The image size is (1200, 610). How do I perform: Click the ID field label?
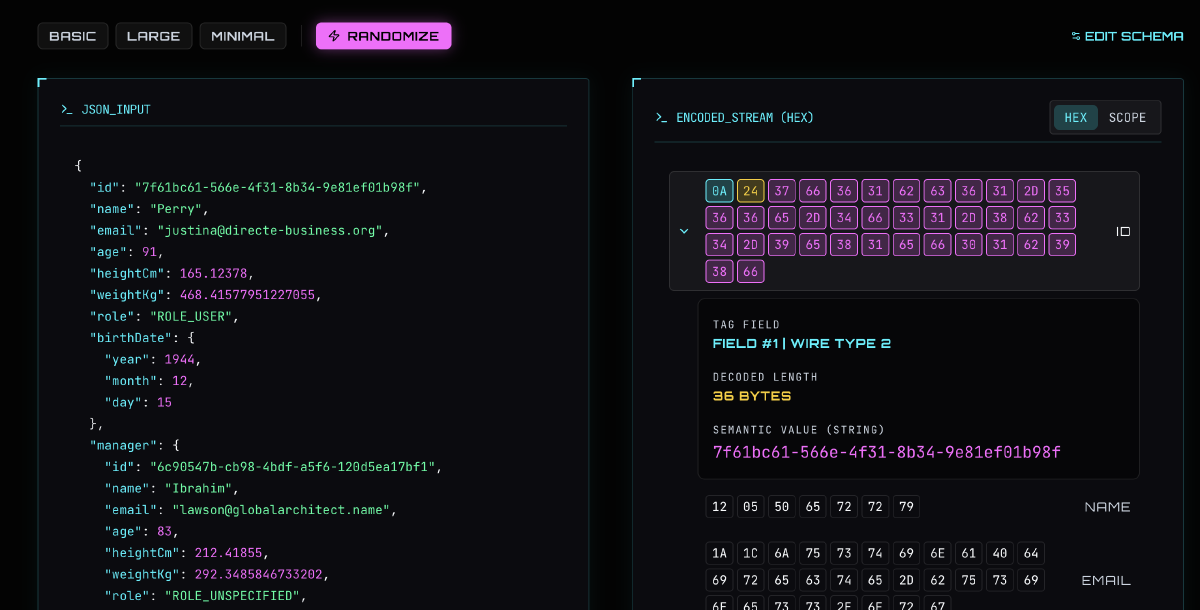(1123, 231)
